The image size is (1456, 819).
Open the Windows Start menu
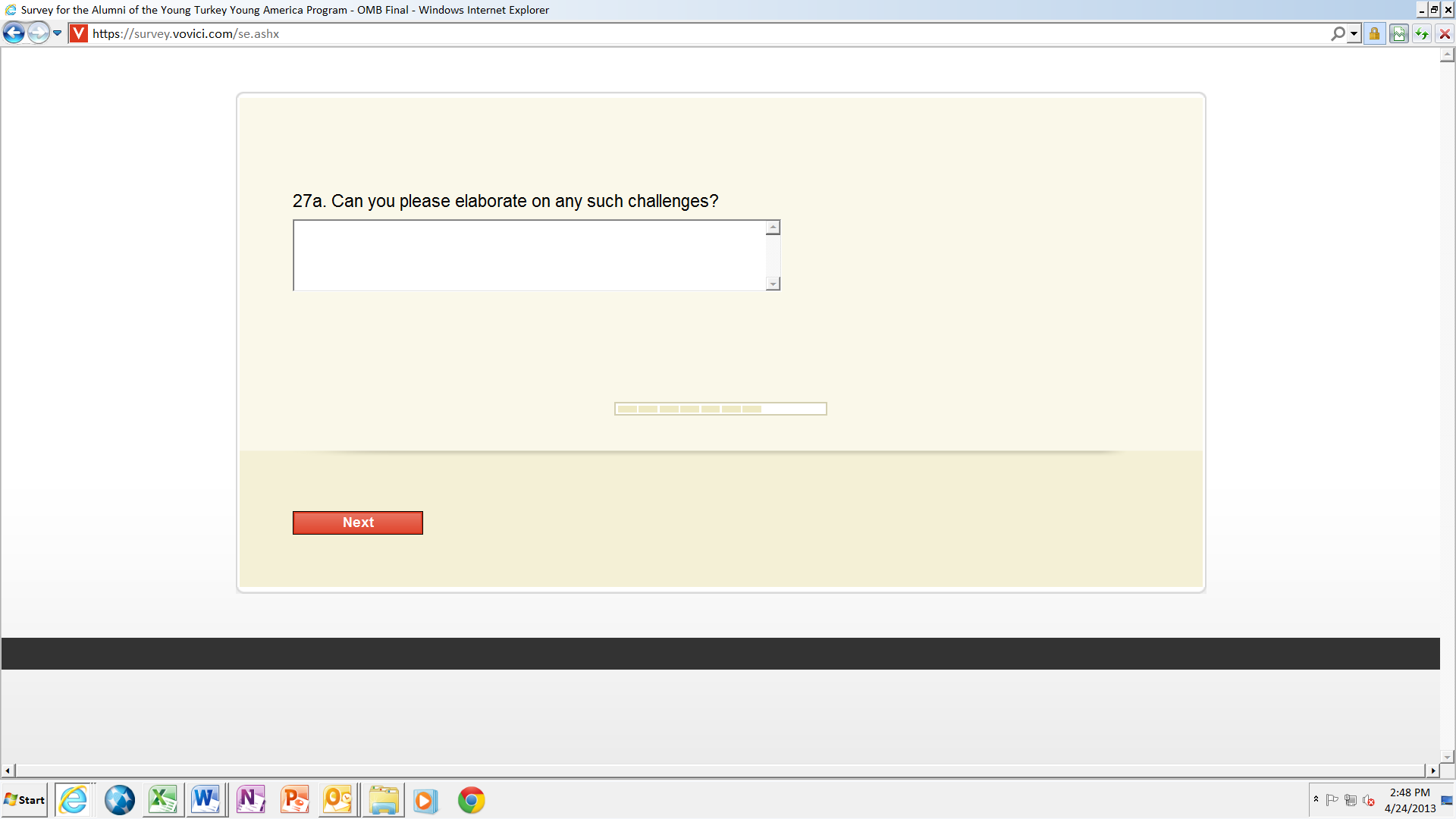tap(25, 800)
